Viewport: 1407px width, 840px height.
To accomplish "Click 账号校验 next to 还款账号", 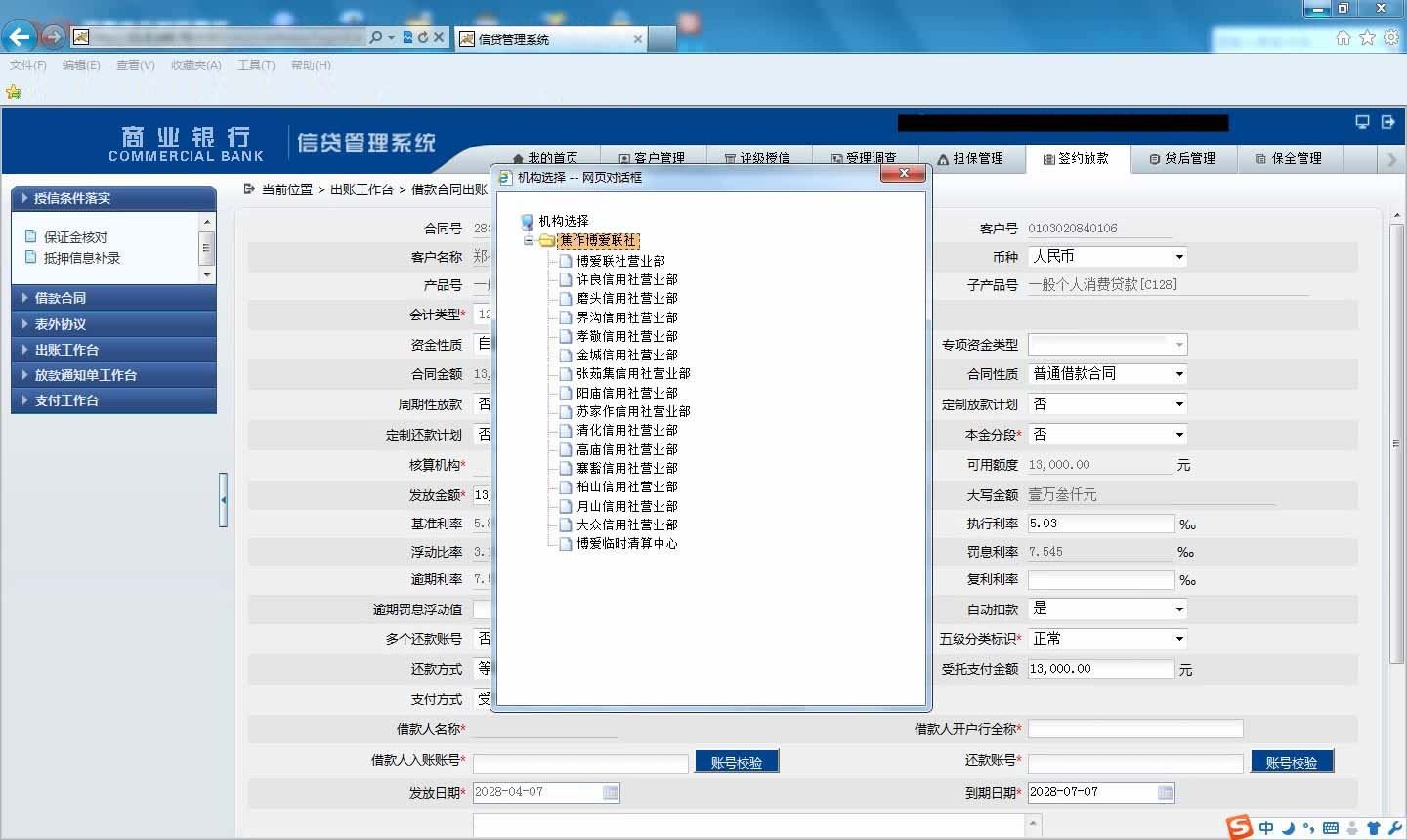I will tap(1292, 762).
